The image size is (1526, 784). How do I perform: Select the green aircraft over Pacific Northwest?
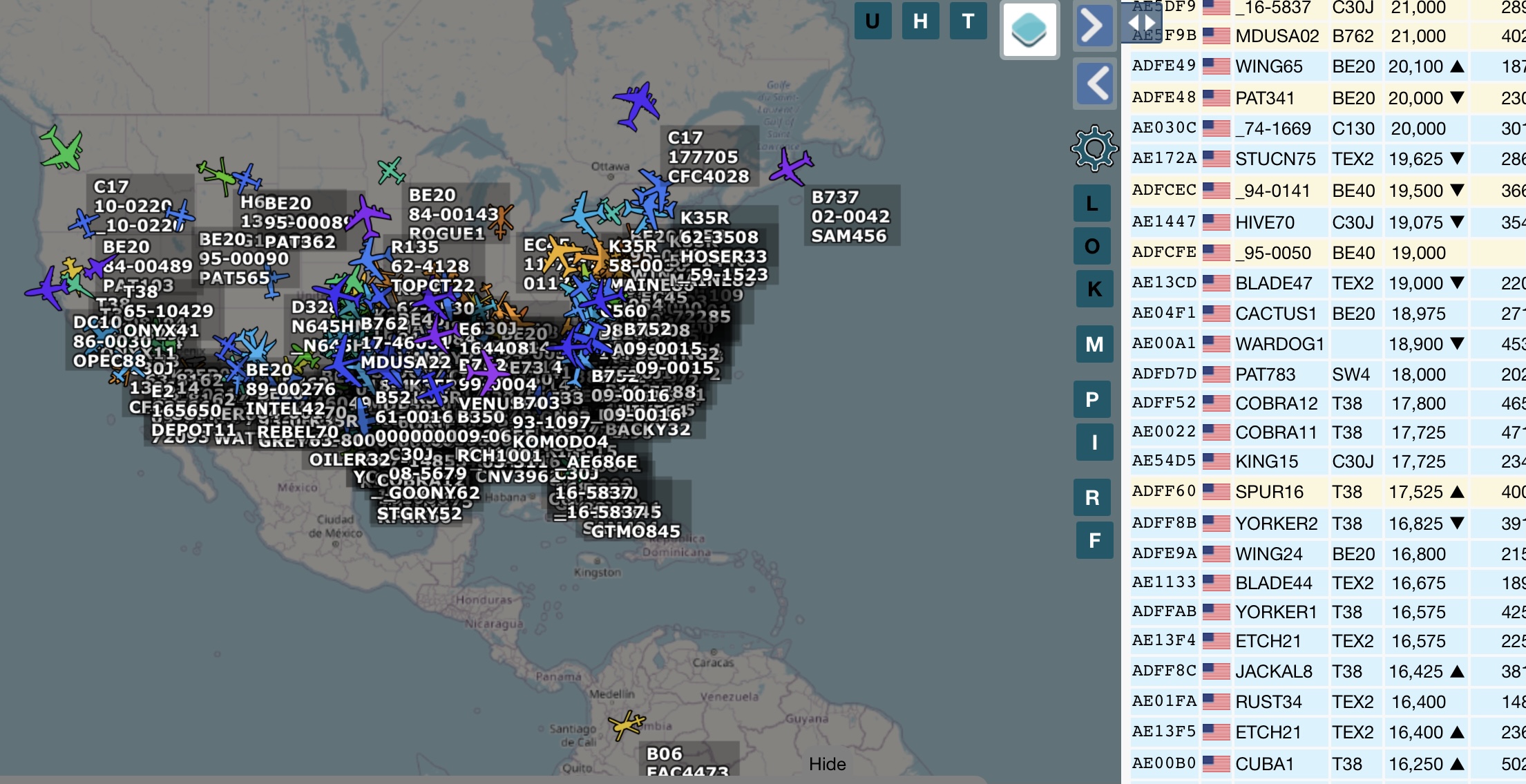(x=62, y=149)
